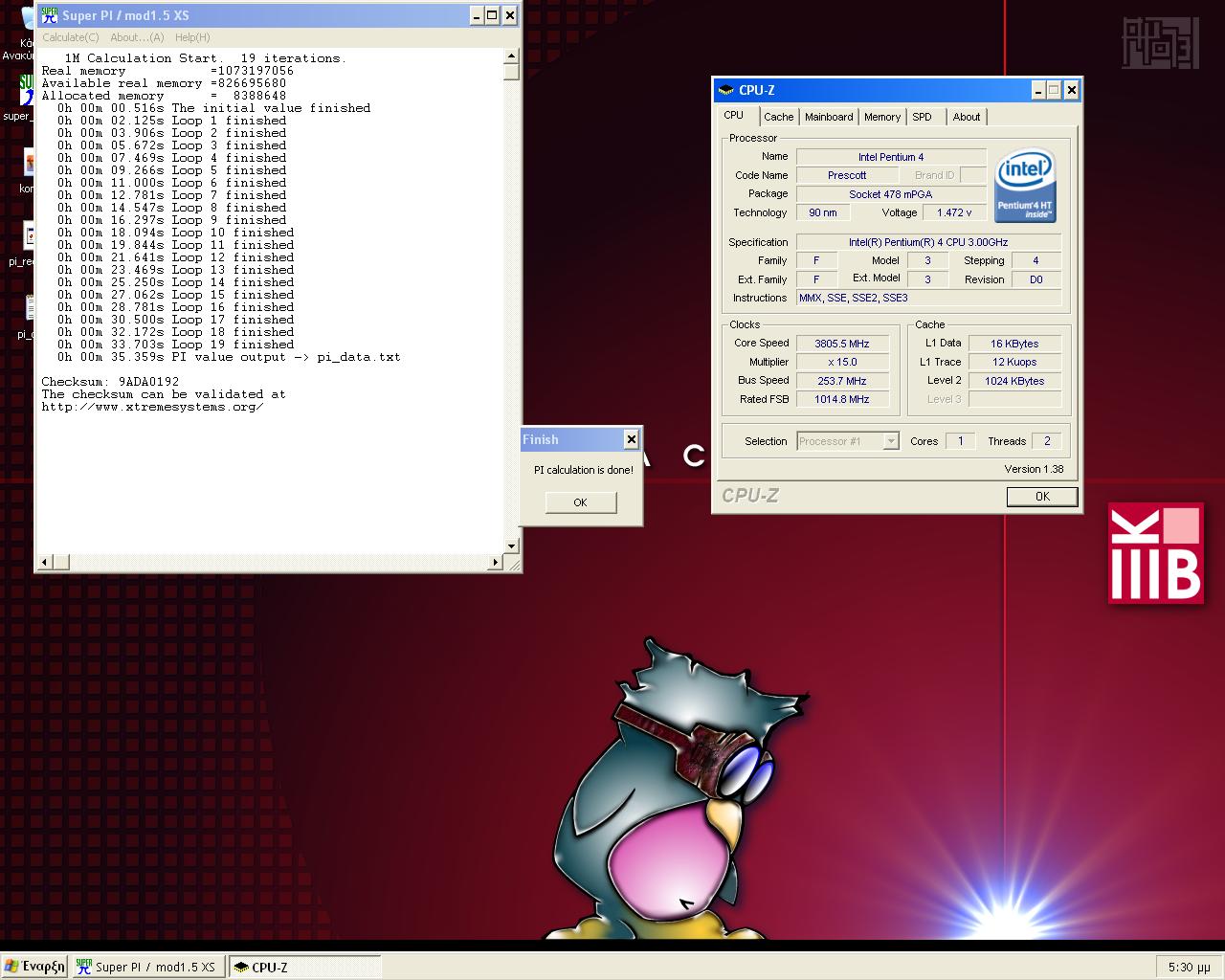Click the Super PI title bar icon
The image size is (1225, 980).
(49, 15)
